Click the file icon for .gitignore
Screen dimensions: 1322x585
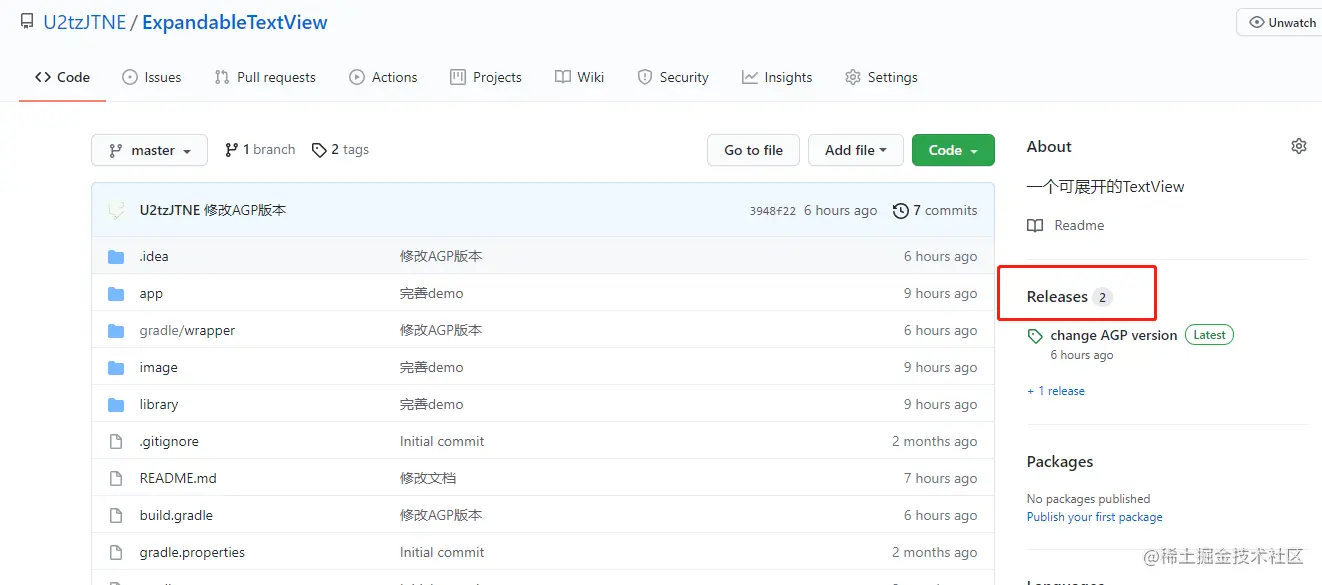pyautogui.click(x=116, y=441)
